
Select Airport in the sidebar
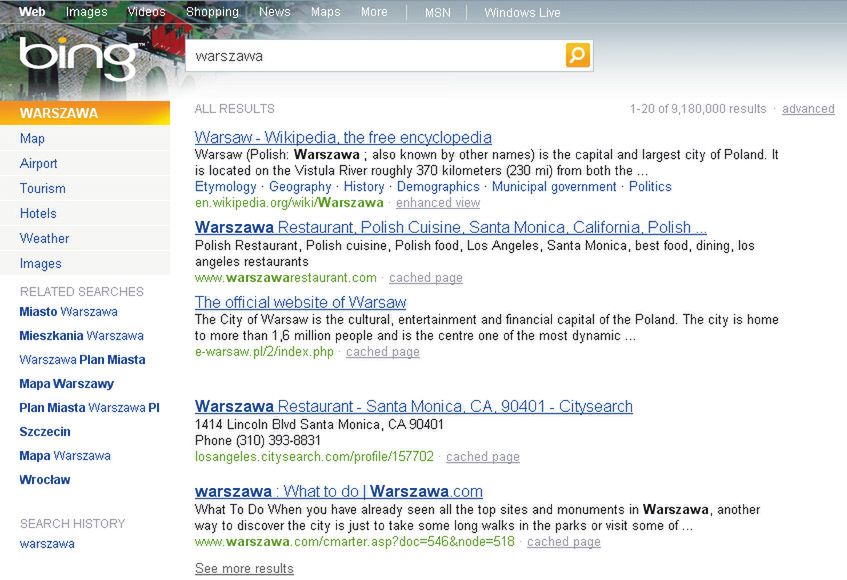click(x=38, y=163)
